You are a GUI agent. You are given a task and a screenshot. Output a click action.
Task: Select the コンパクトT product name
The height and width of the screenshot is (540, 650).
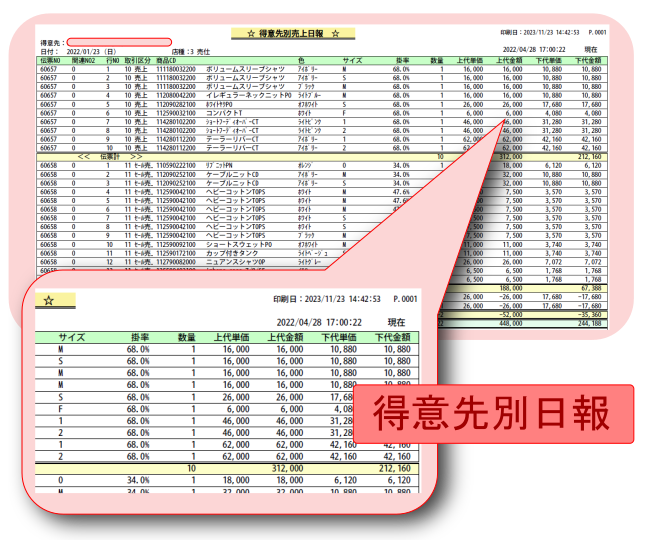tap(224, 113)
